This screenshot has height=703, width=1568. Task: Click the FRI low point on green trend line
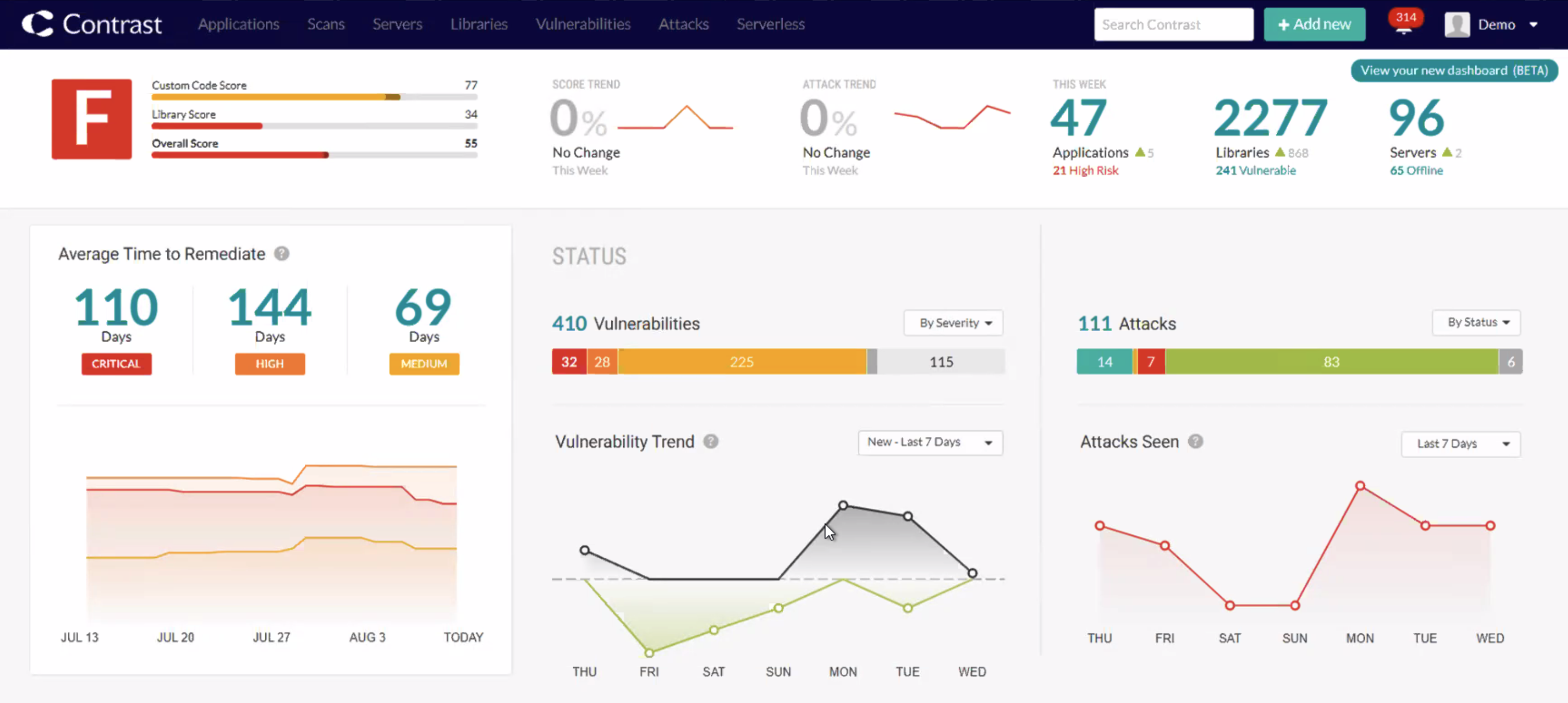point(649,653)
